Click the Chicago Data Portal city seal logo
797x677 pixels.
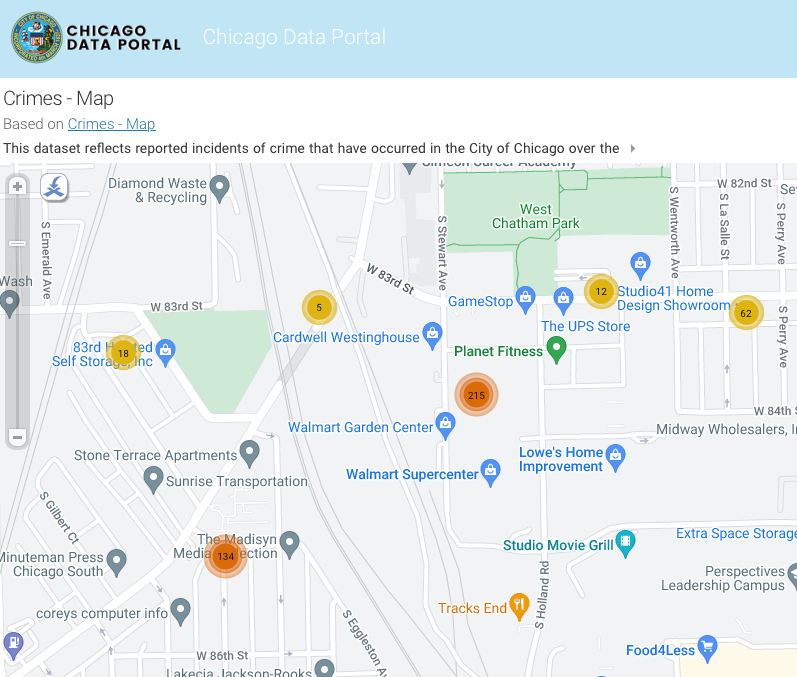point(37,38)
